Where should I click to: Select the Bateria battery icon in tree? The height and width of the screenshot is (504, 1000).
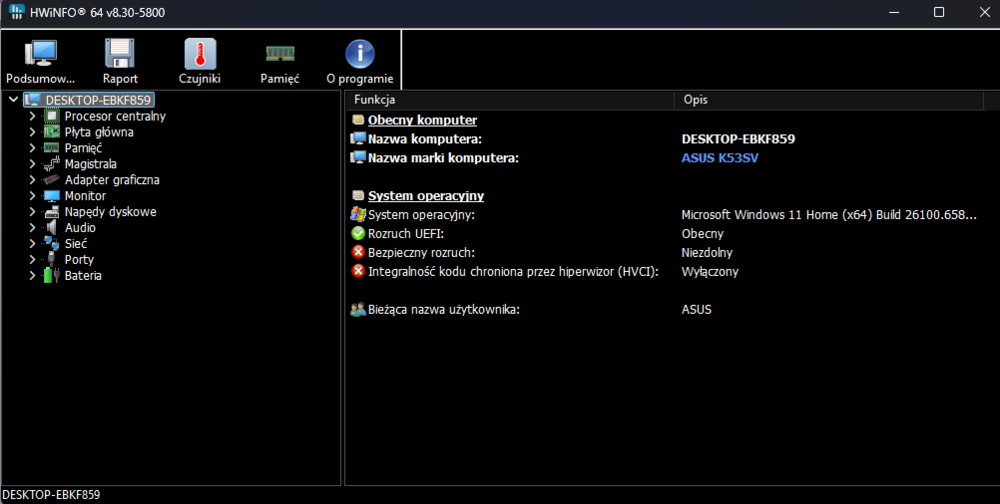tap(51, 276)
